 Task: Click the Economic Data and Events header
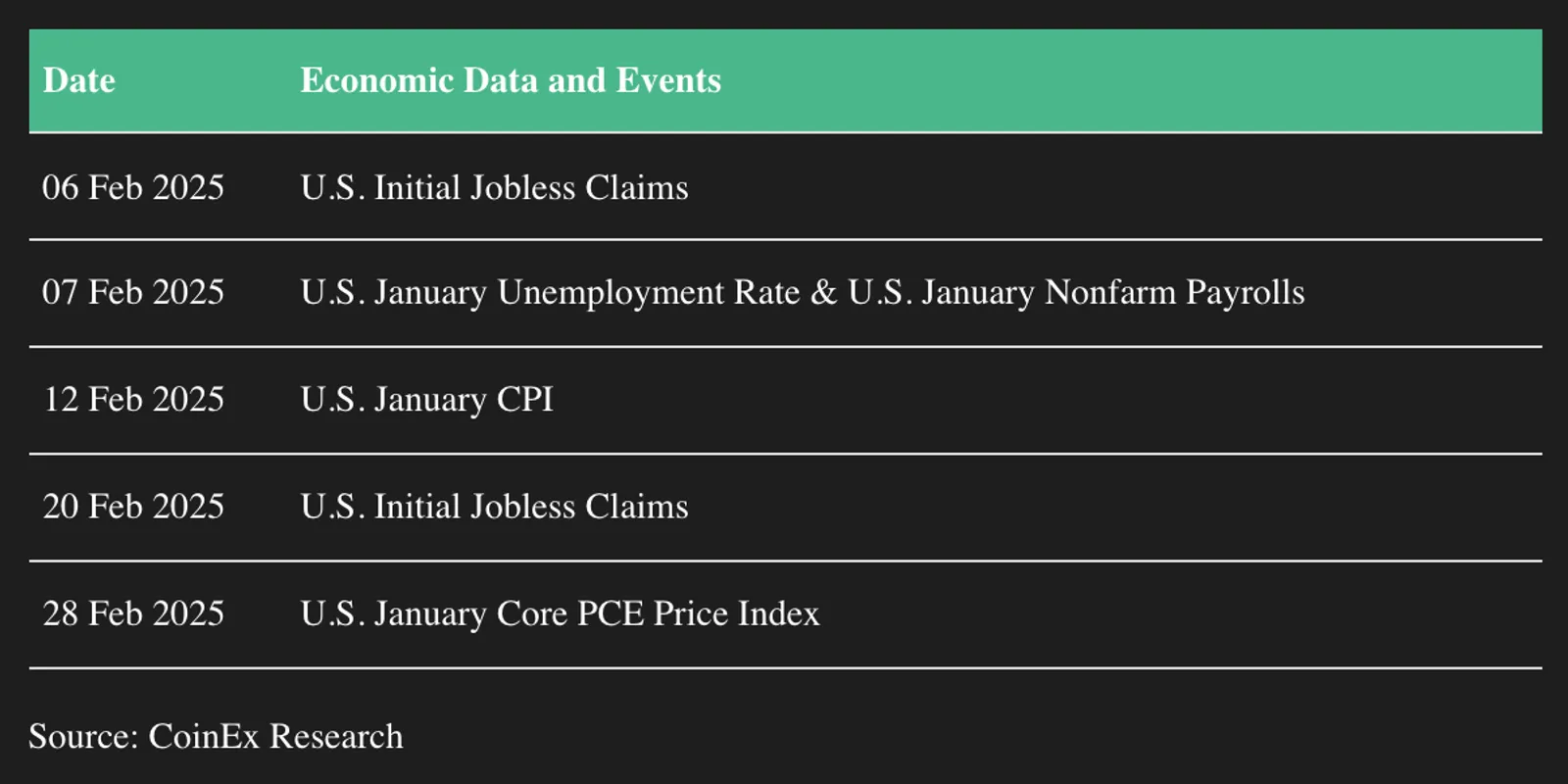pyautogui.click(x=511, y=80)
